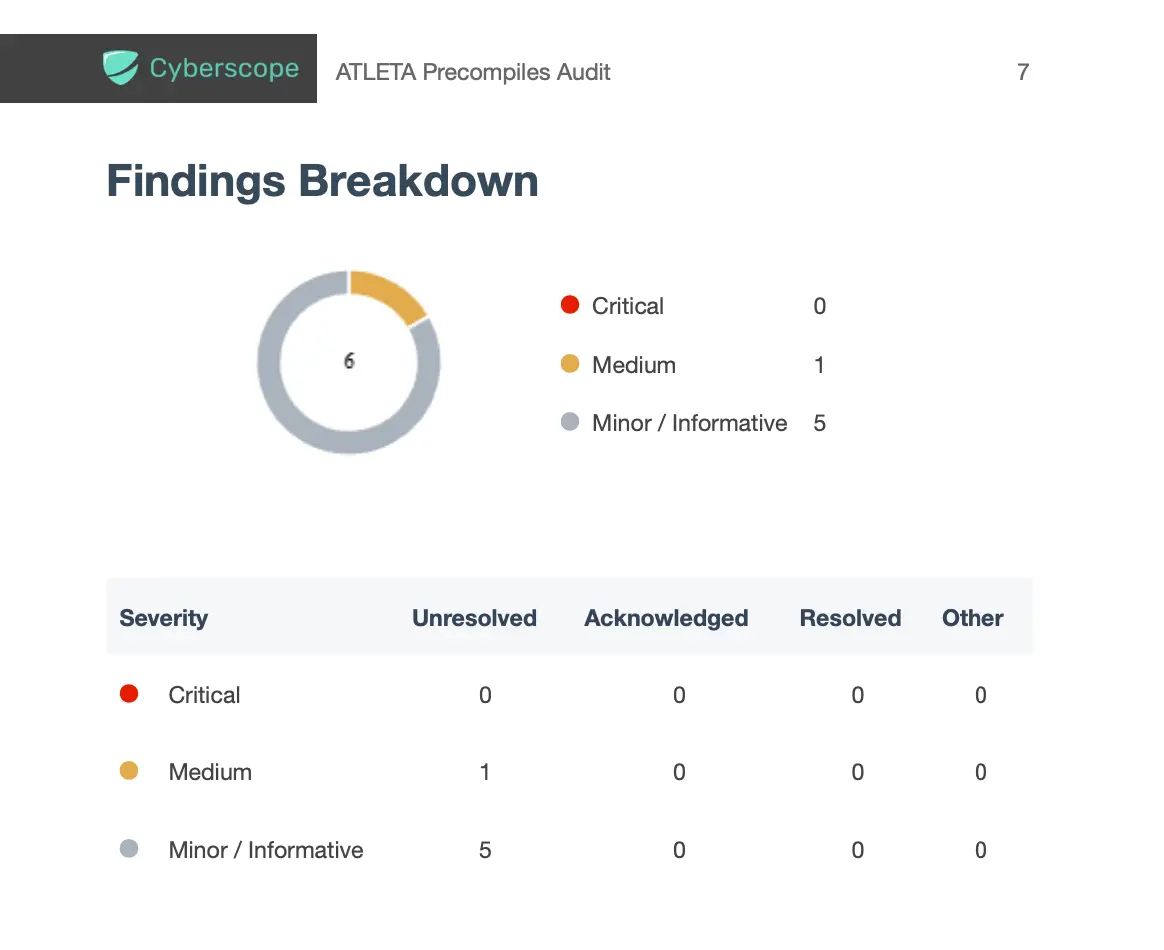Click Acknowledged value 0 in Minor / Informative row
1164x950 pixels.
pyautogui.click(x=679, y=850)
